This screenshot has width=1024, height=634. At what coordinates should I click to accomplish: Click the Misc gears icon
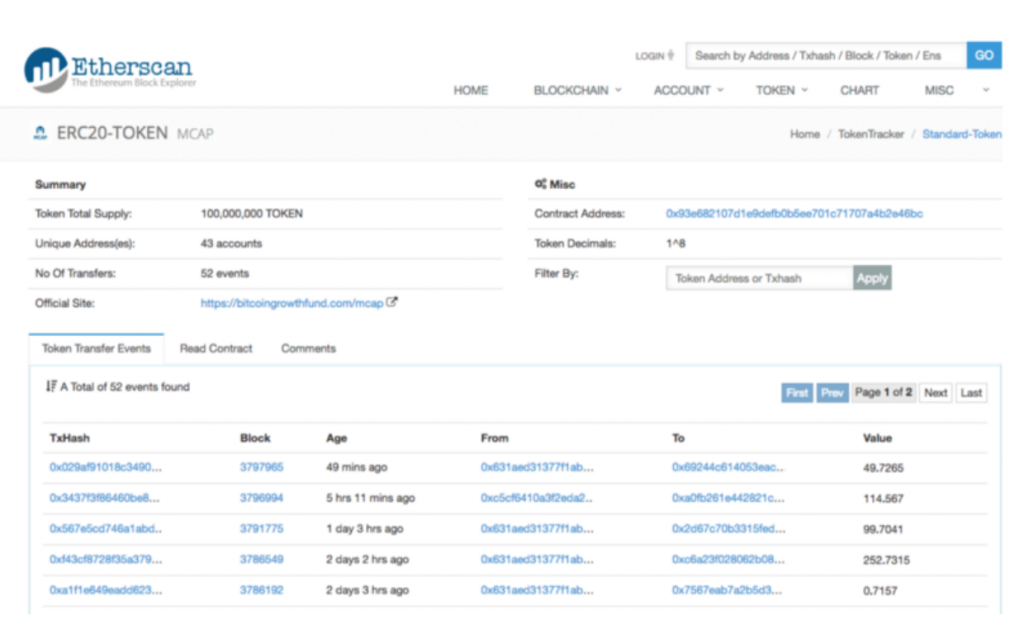click(540, 184)
